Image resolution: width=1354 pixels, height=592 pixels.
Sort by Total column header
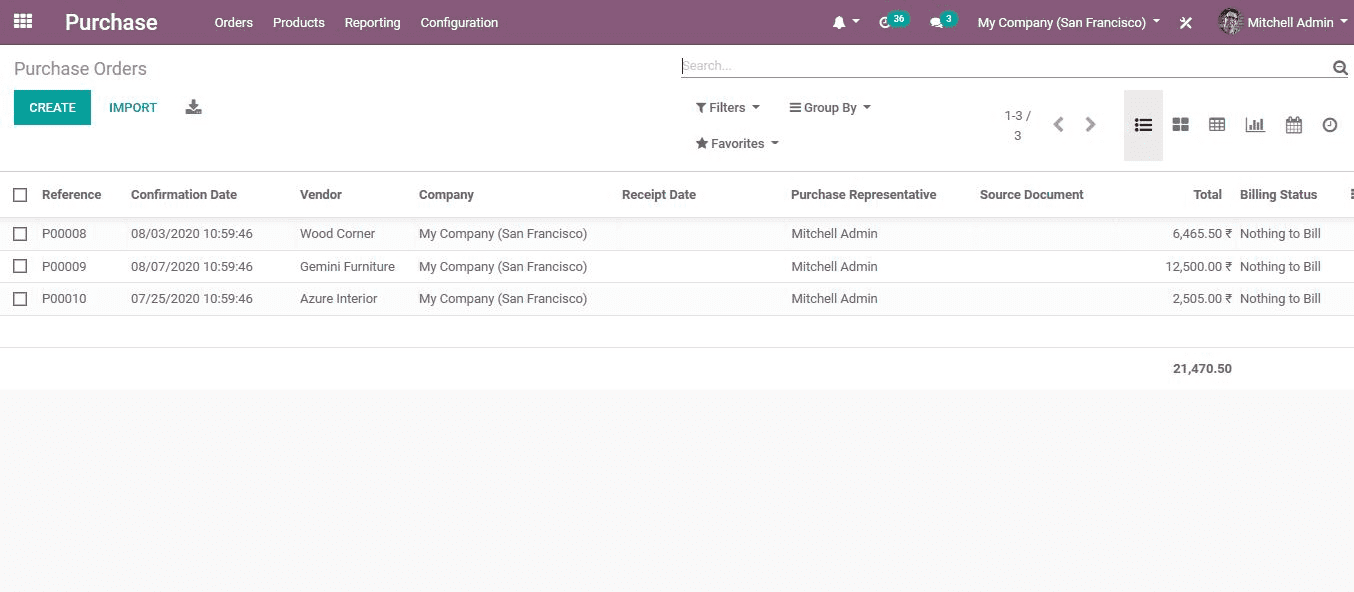[1207, 194]
